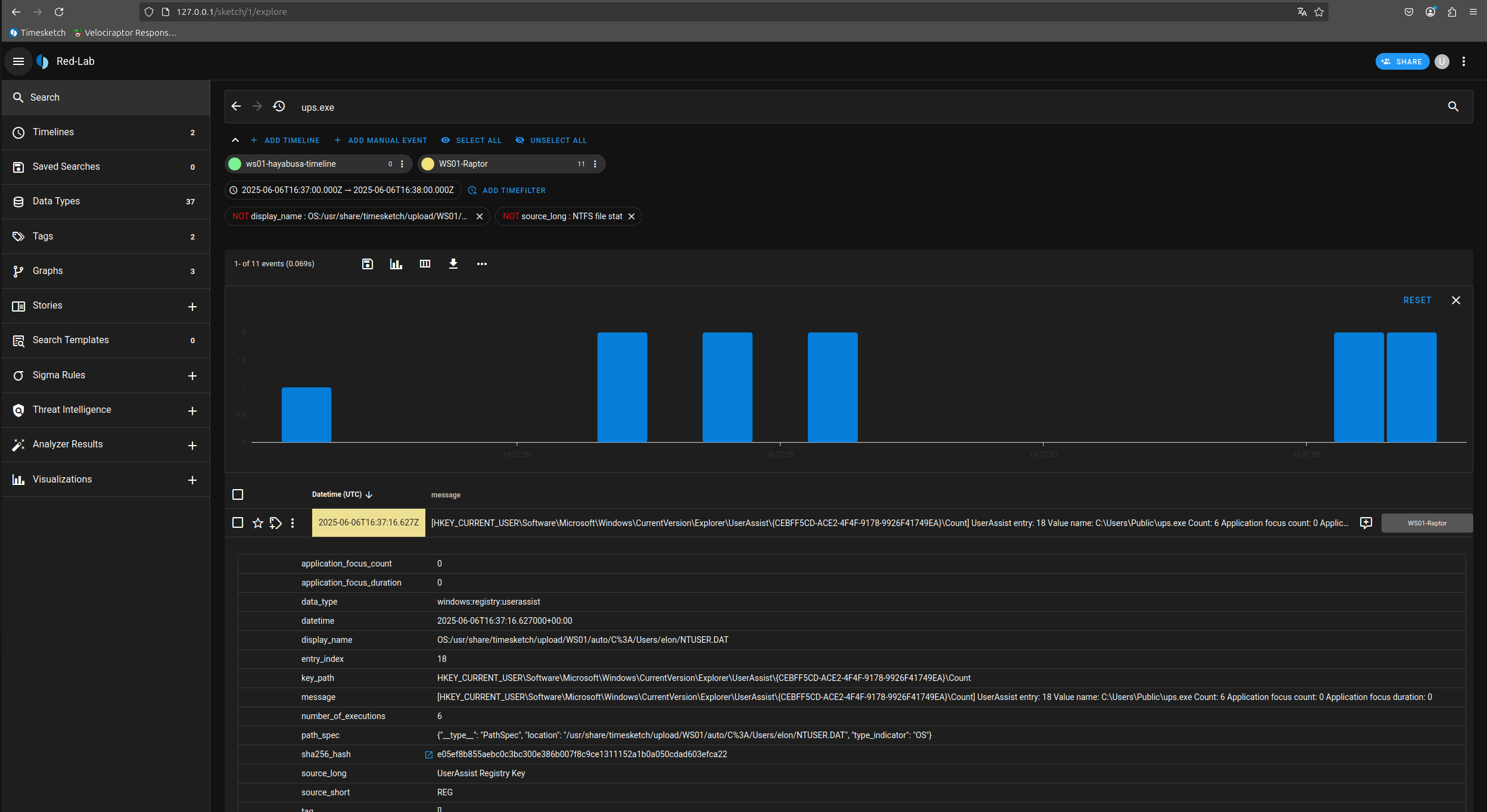Close the histogram panel
Screen dimensions: 1487x812
(x=1456, y=300)
